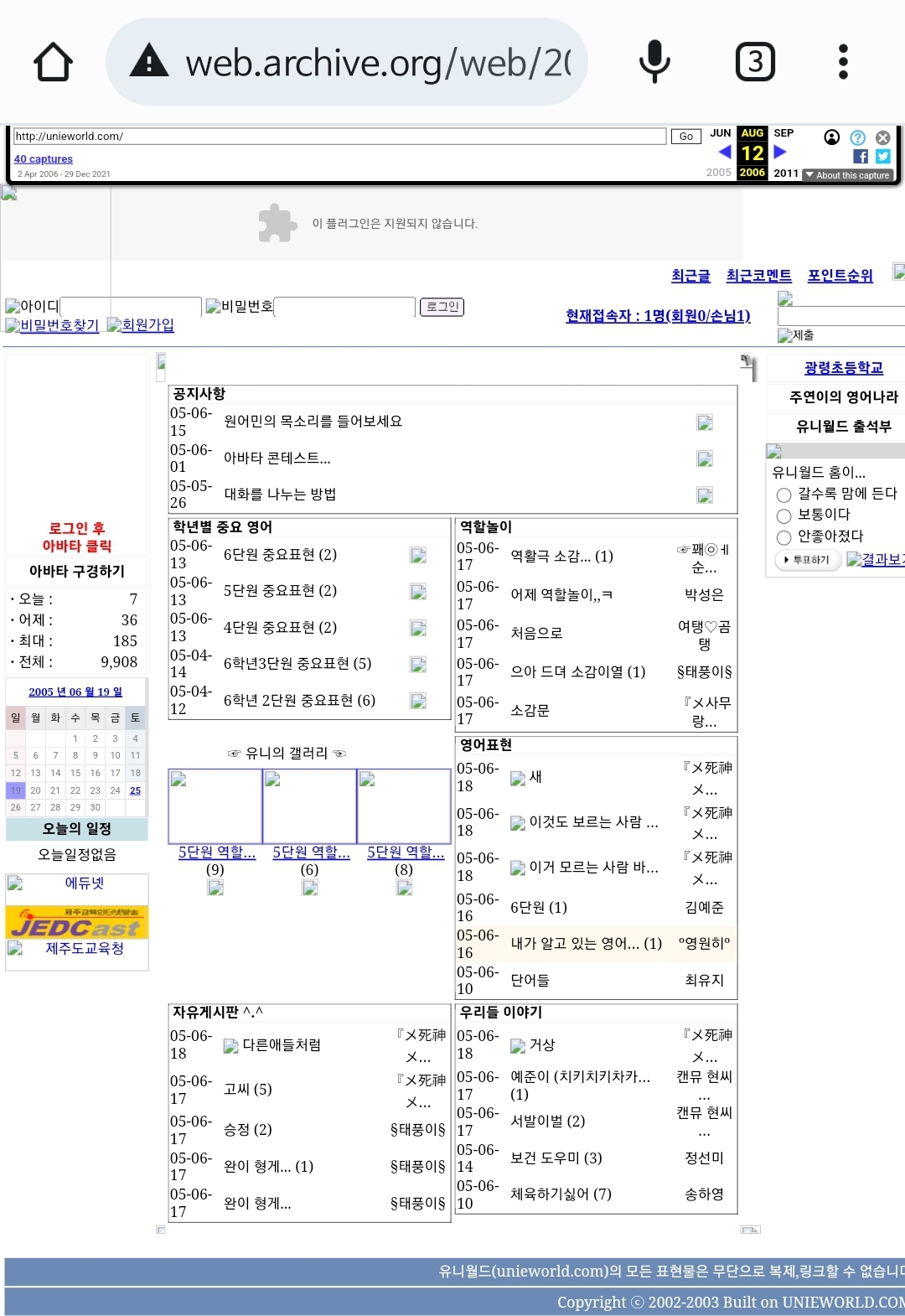
Task: Click icon beside 6학년3단원 중요표현 (5)
Action: click(418, 665)
